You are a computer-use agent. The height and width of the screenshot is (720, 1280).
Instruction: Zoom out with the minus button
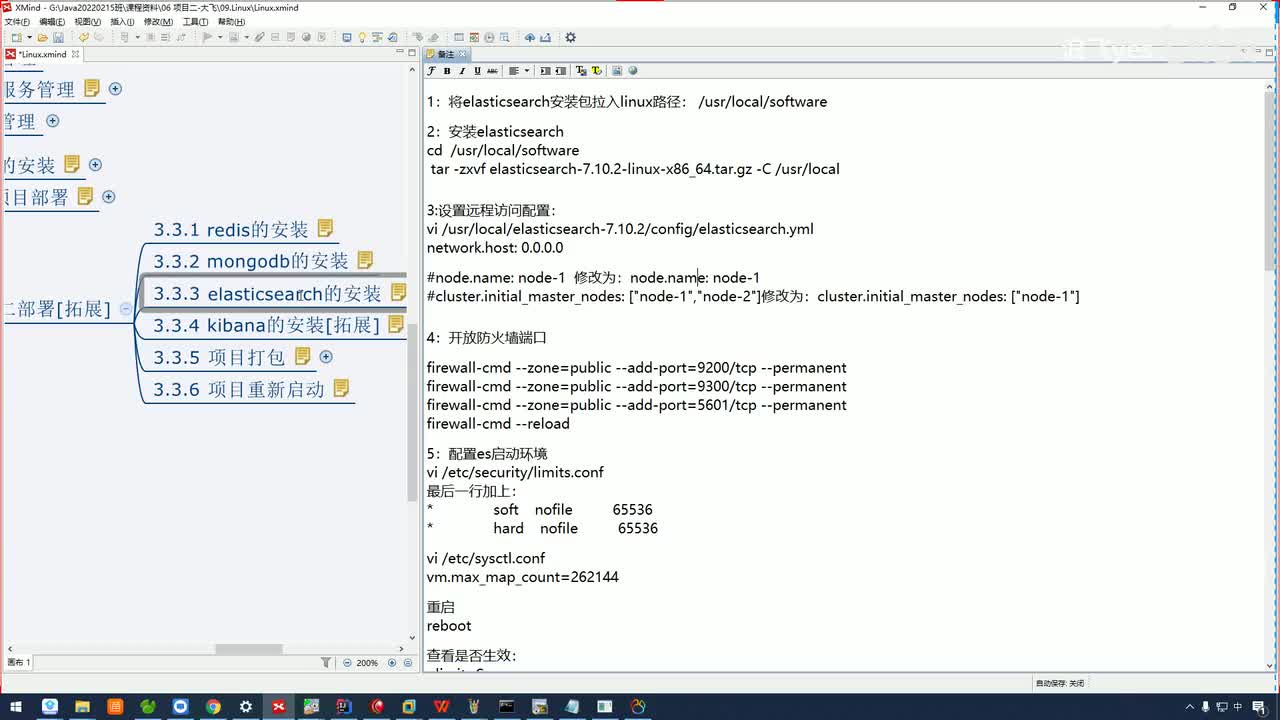pyautogui.click(x=347, y=662)
